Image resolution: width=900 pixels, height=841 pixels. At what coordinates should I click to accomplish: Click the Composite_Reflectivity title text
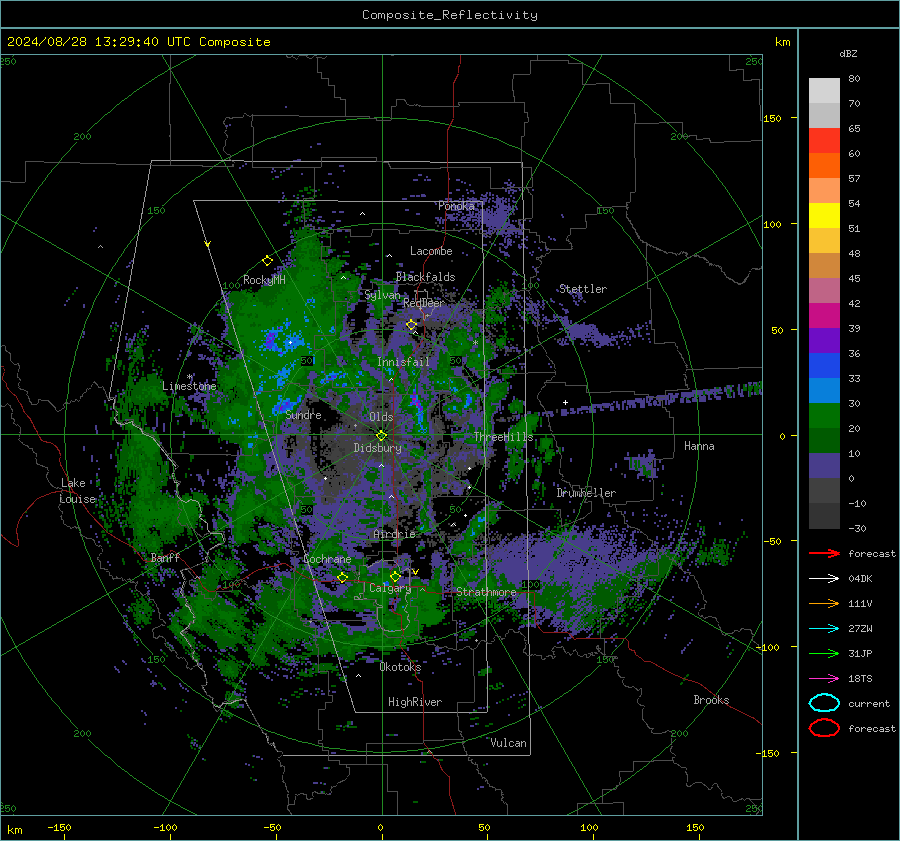(x=450, y=15)
